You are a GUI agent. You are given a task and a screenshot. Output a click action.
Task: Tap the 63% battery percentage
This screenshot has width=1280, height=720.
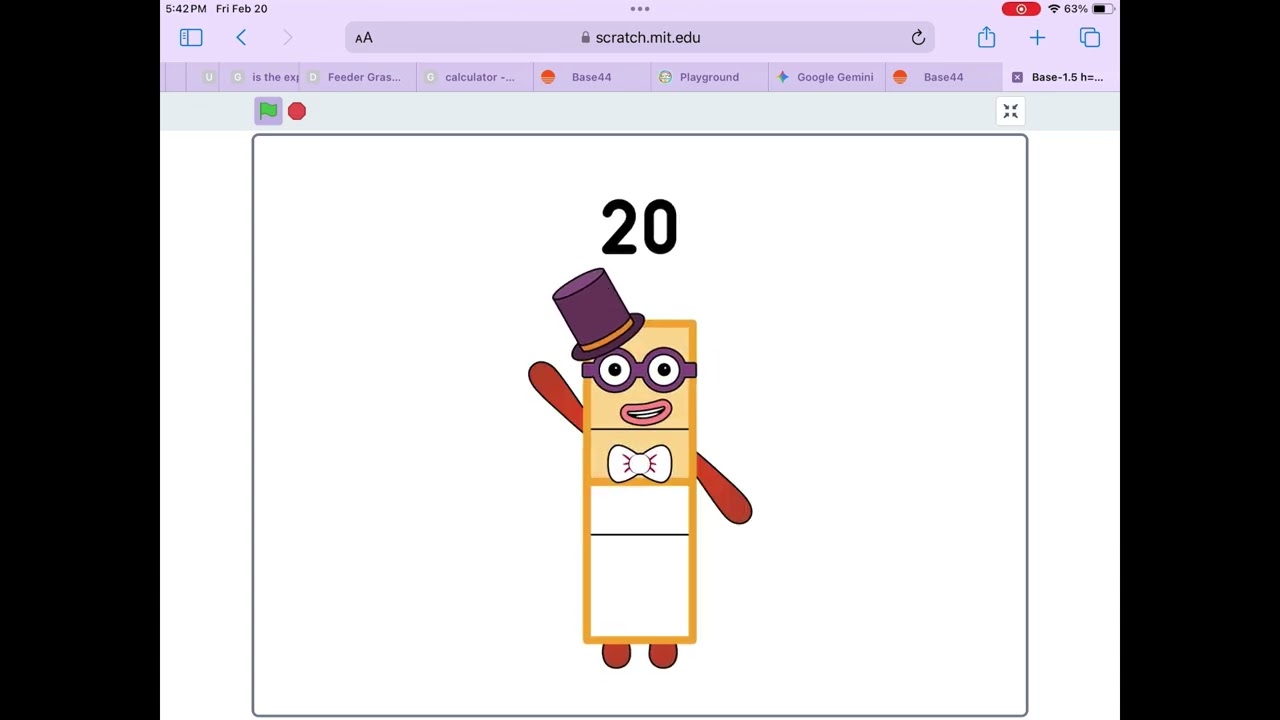[x=1076, y=9]
